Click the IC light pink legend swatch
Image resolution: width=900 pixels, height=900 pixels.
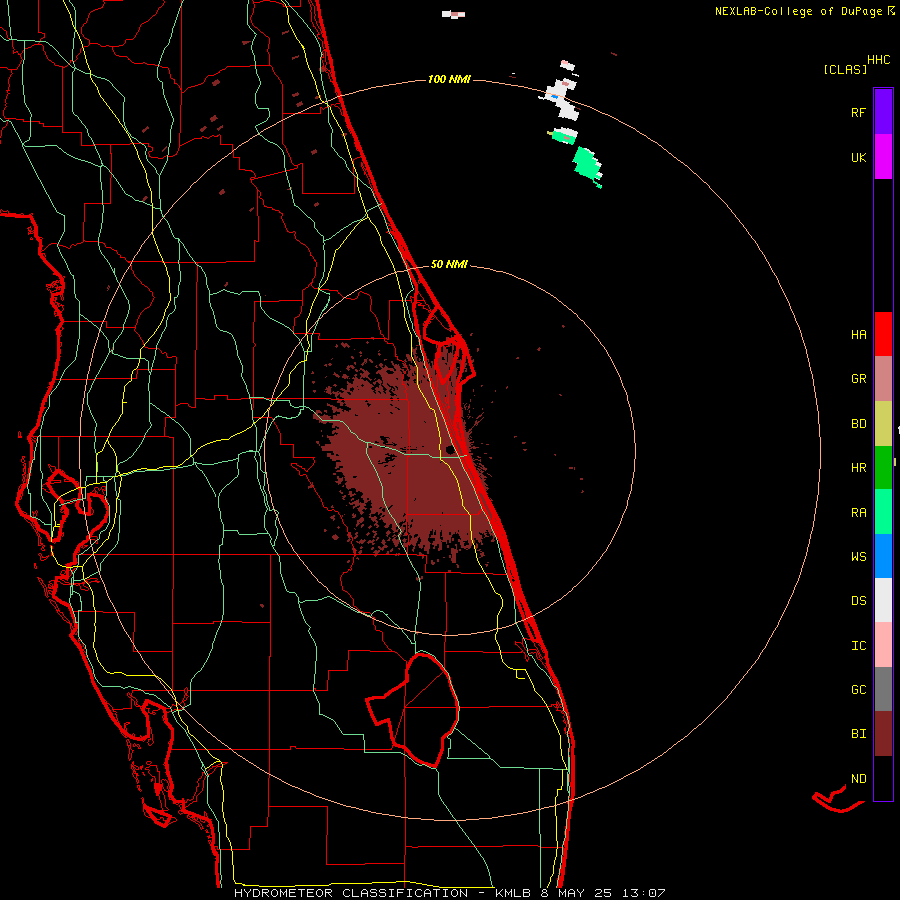pyautogui.click(x=883, y=645)
